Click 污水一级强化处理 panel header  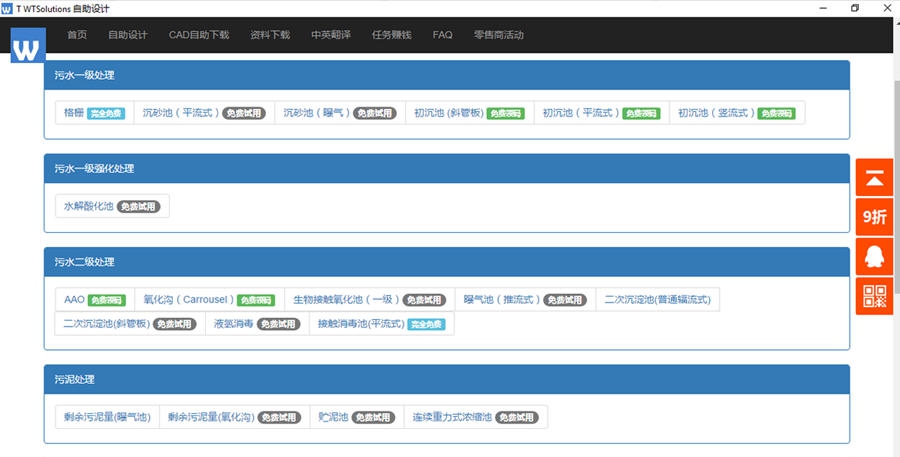(447, 169)
